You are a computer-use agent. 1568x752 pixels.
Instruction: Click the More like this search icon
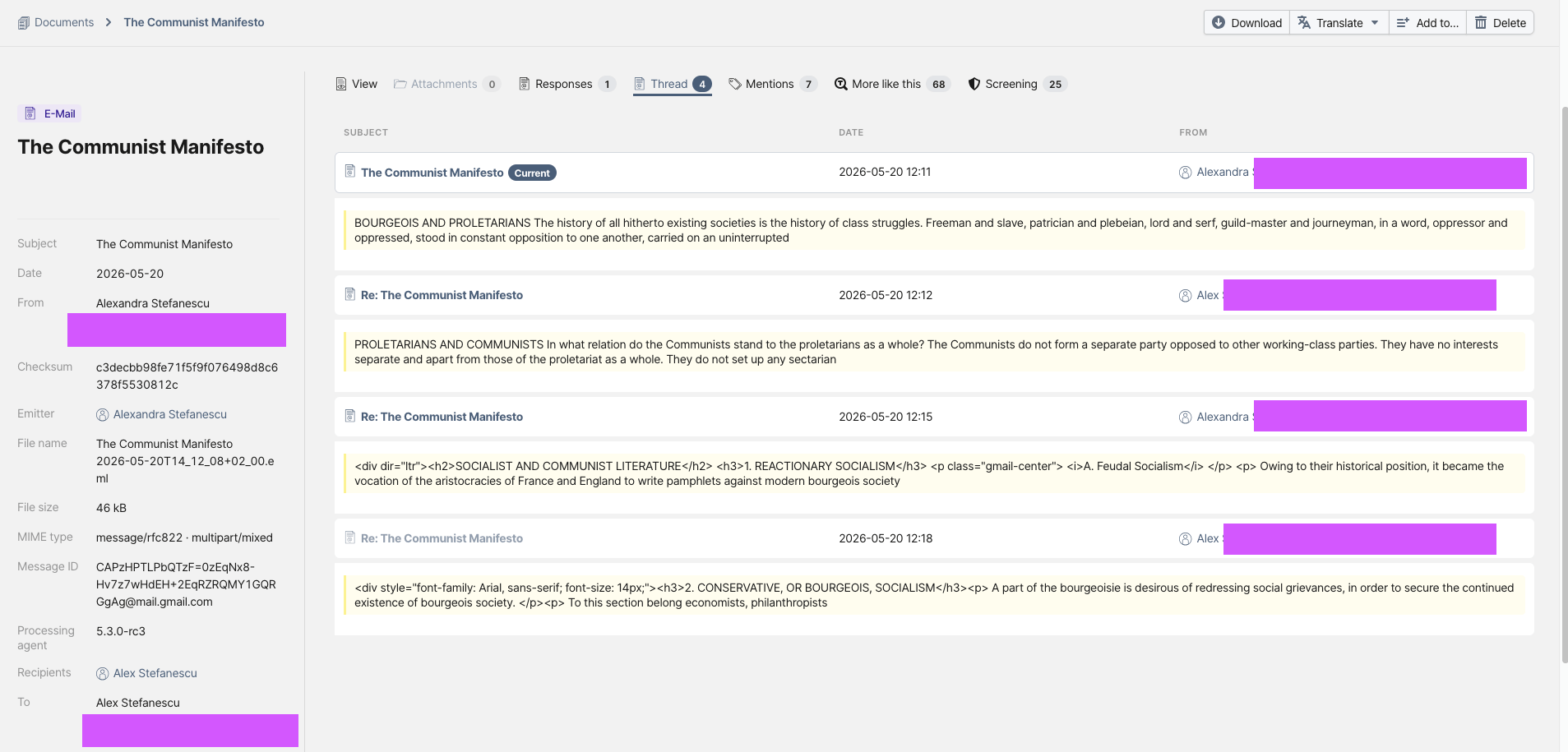coord(840,84)
